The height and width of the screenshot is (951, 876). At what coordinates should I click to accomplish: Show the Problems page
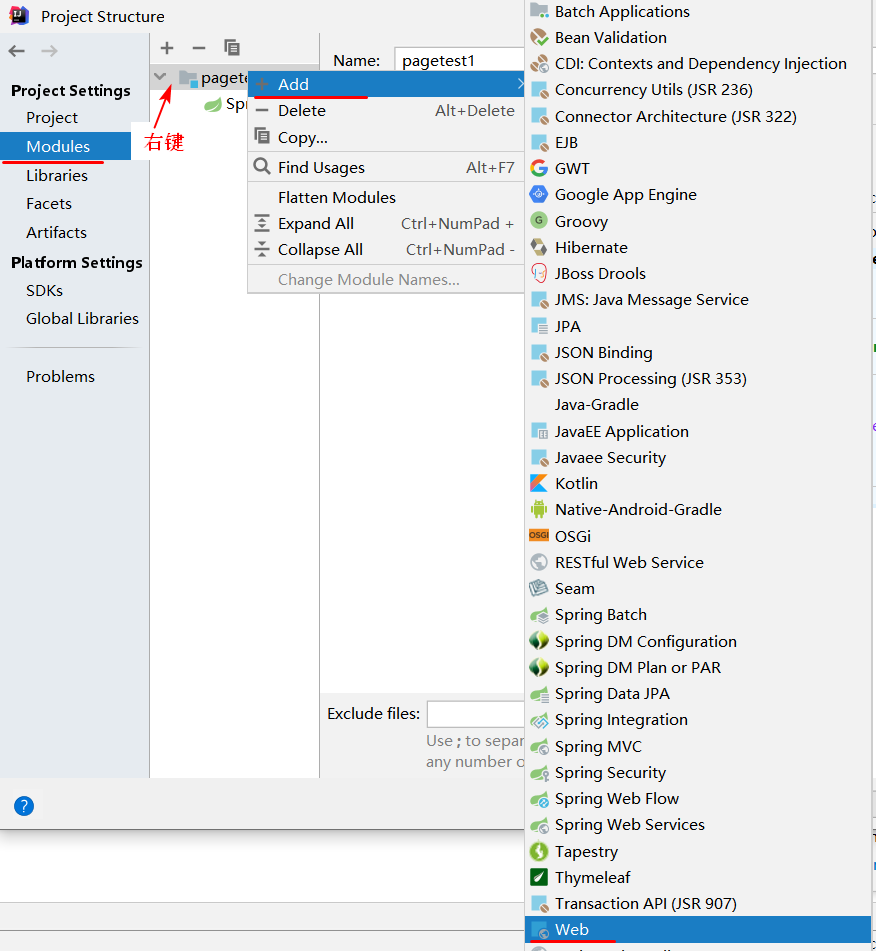coord(61,377)
